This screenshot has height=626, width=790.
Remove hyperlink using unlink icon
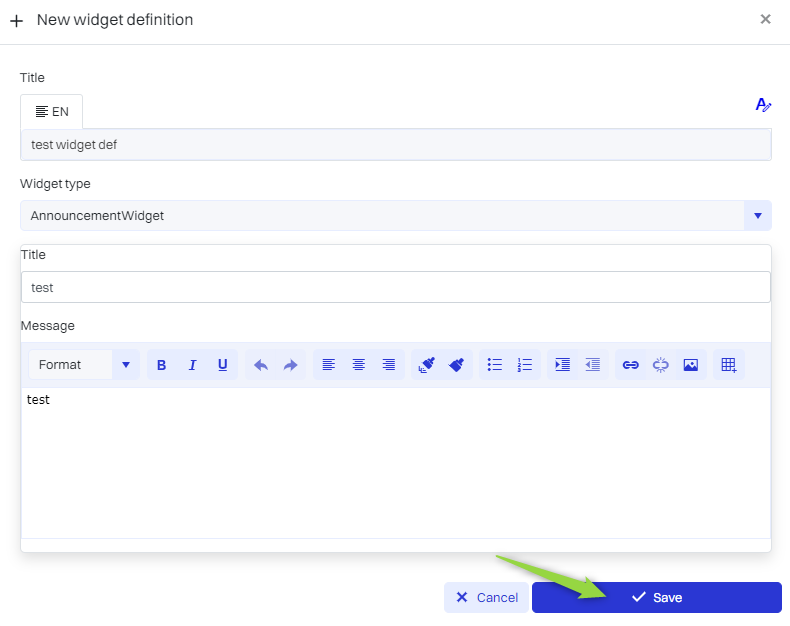(x=661, y=365)
